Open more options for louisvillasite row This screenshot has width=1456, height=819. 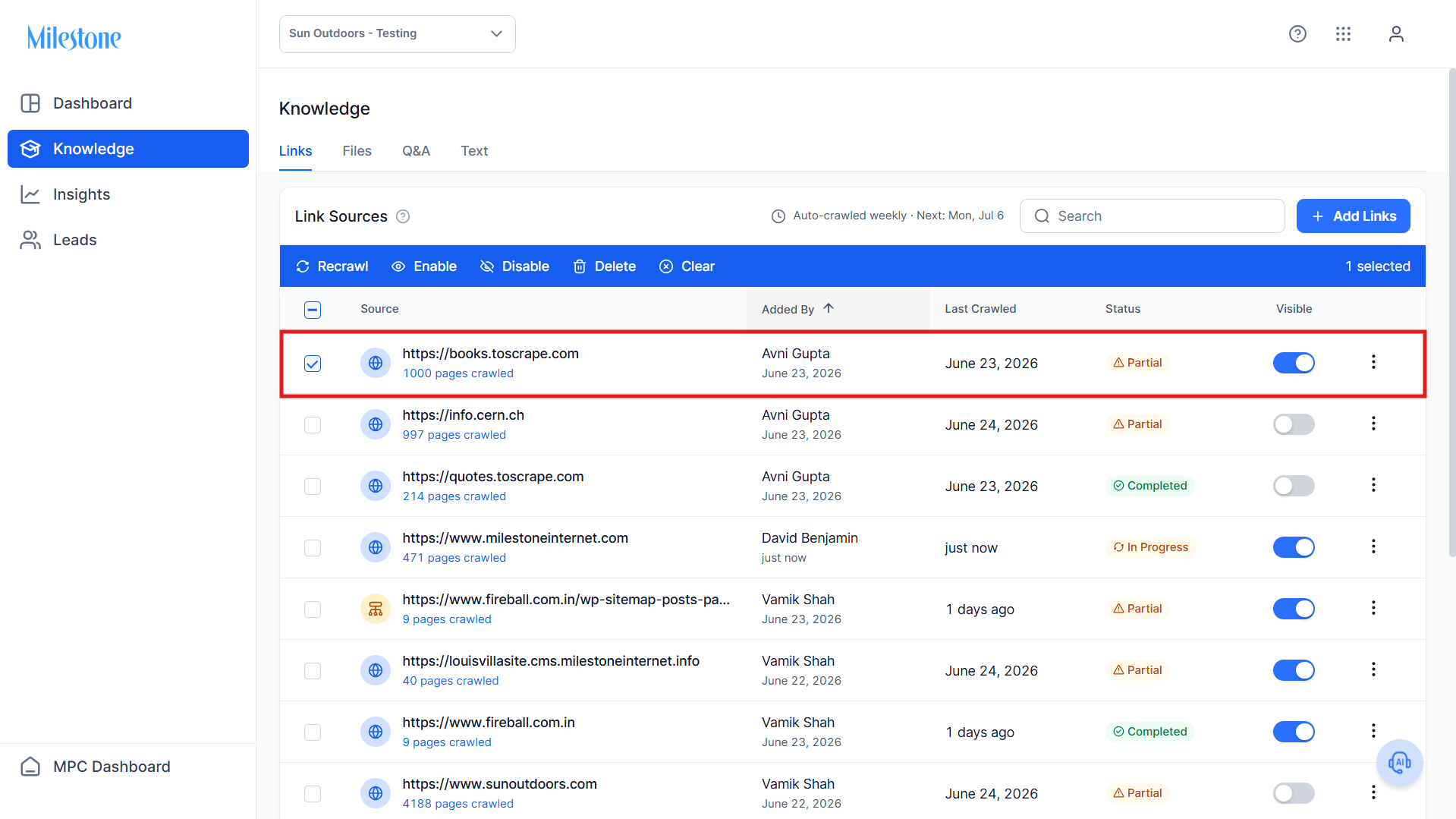[x=1373, y=669]
